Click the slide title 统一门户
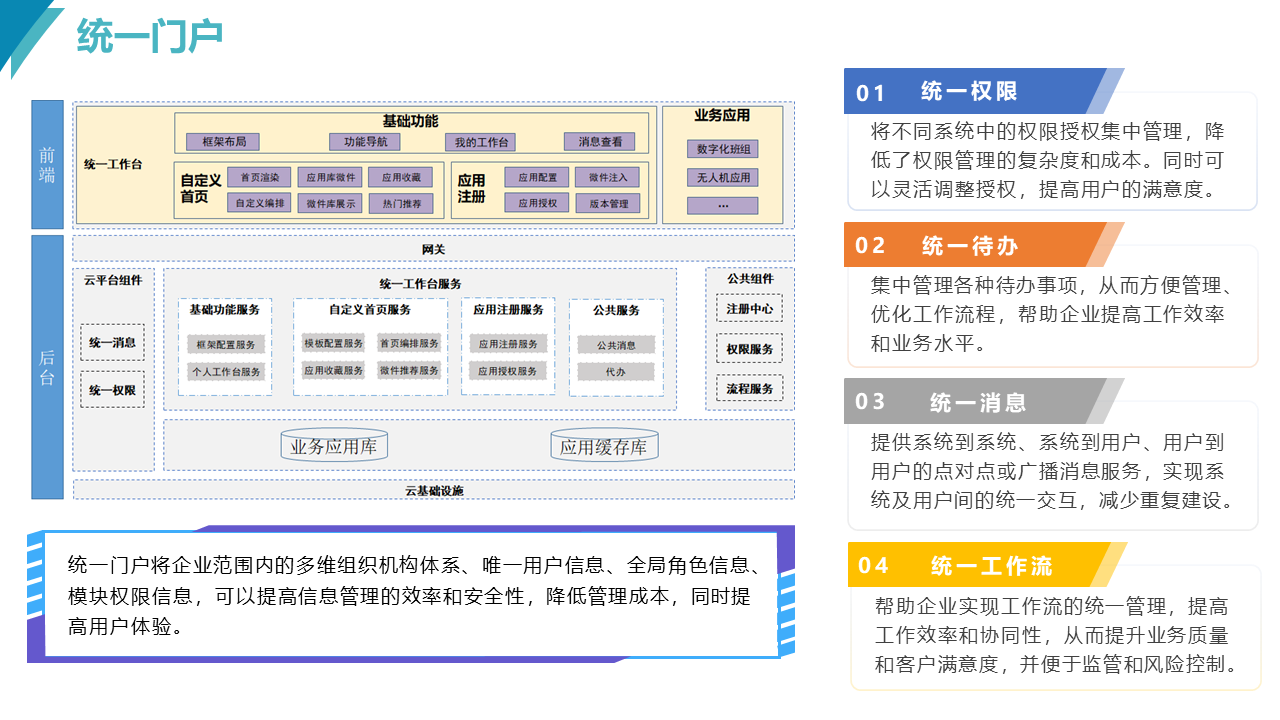This screenshot has height=720, width=1280. click(150, 37)
